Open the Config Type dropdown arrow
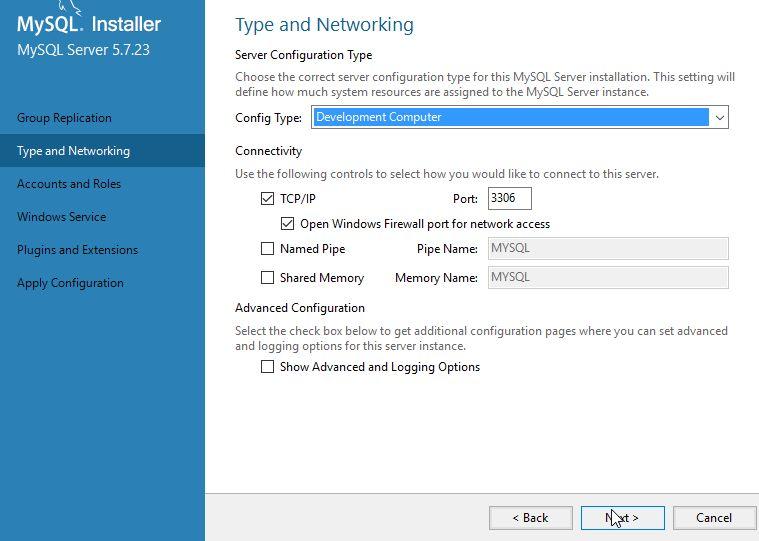The width and height of the screenshot is (759, 541). (719, 118)
